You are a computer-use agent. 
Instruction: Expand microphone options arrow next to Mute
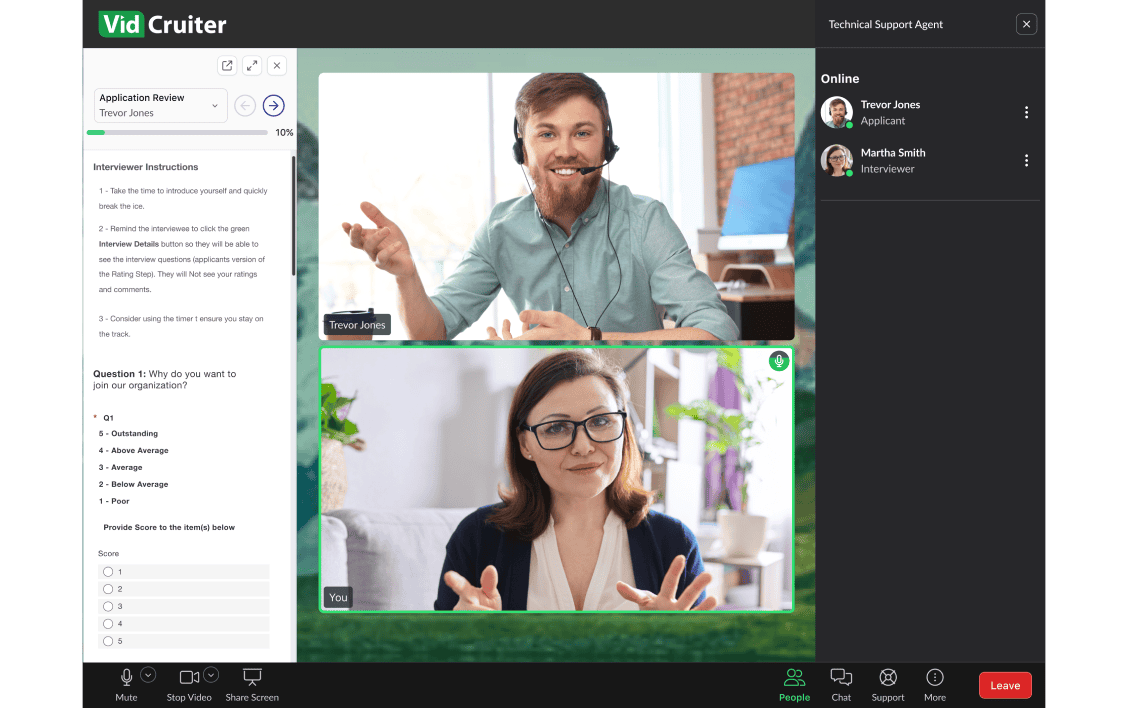148,674
